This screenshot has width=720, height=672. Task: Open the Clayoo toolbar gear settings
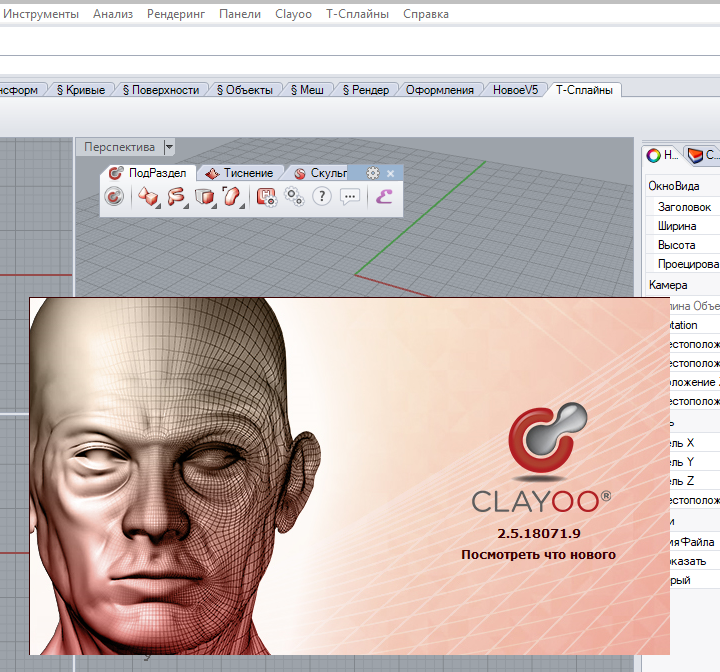coord(373,173)
